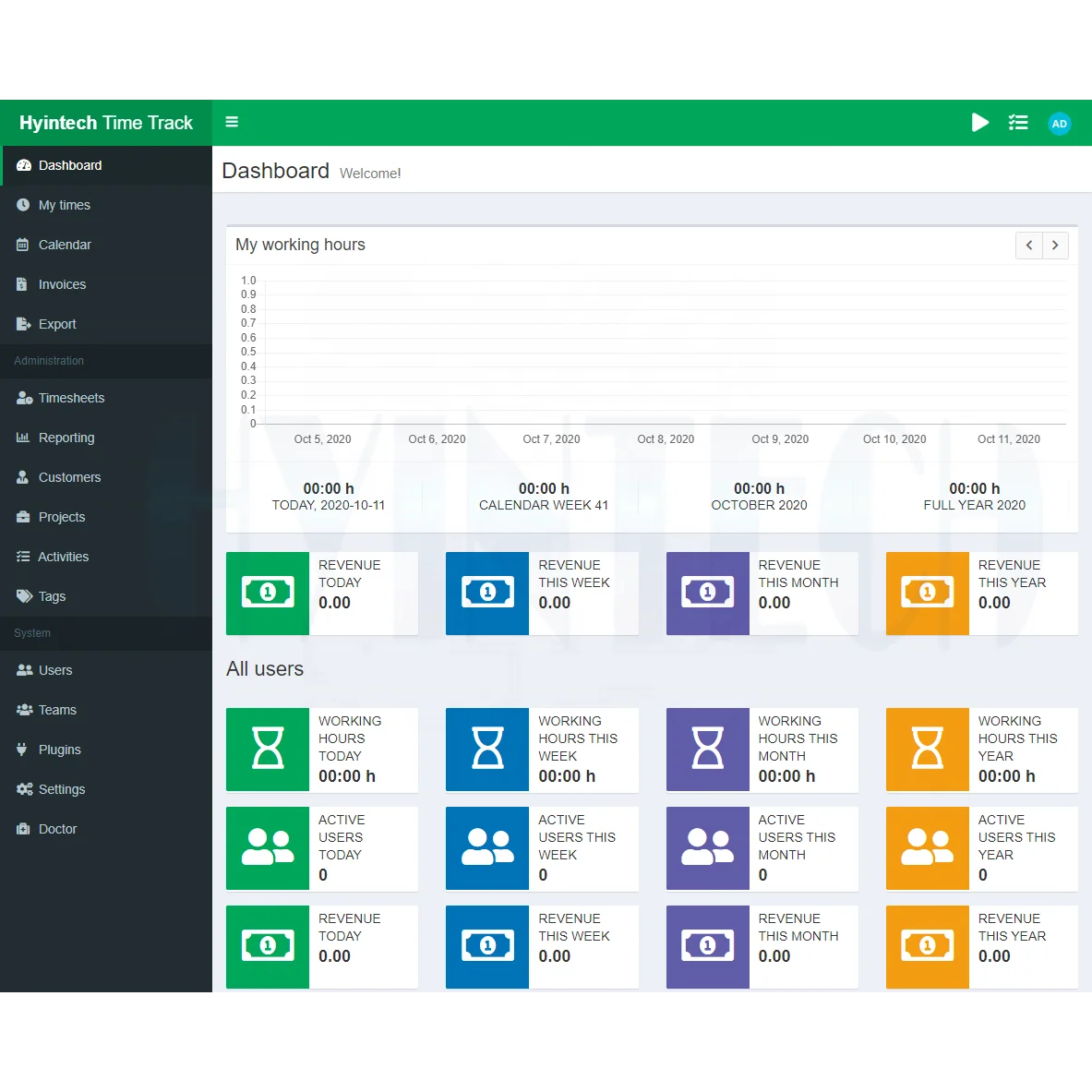Open Dashboard from the sidebar menu

(69, 165)
